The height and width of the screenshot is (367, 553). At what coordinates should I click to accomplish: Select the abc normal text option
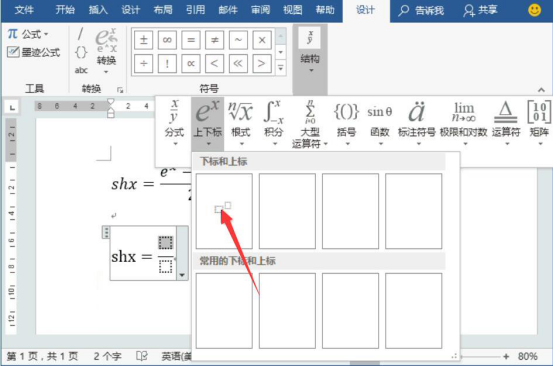pyautogui.click(x=81, y=70)
